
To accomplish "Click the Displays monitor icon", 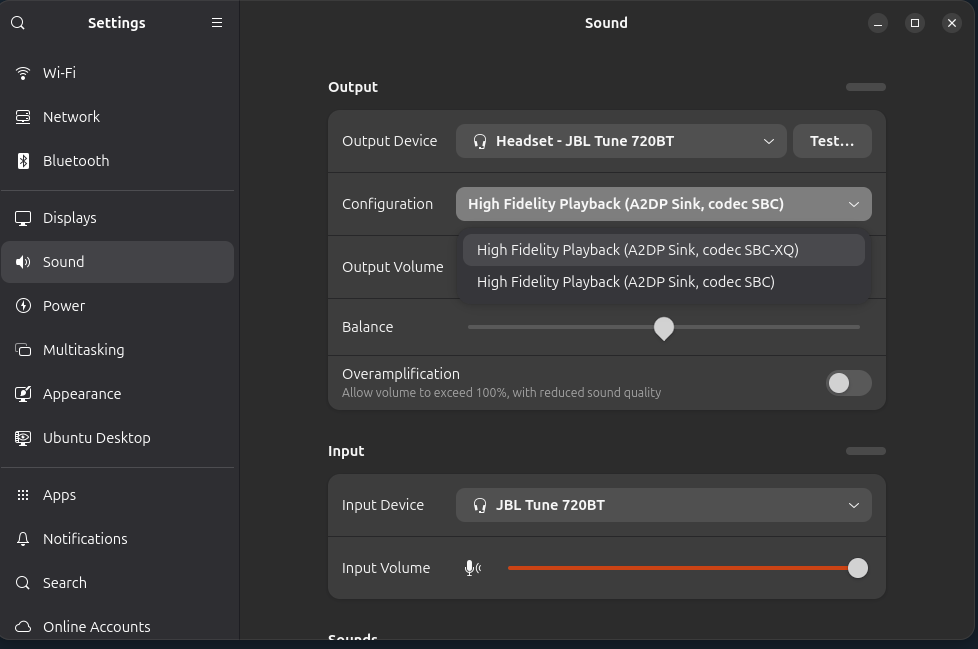I will click(x=23, y=218).
